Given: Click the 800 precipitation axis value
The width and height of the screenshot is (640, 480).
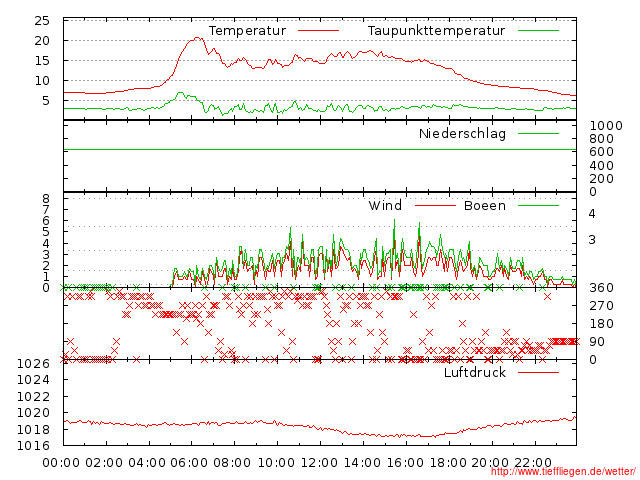Looking at the screenshot, I should tap(602, 139).
